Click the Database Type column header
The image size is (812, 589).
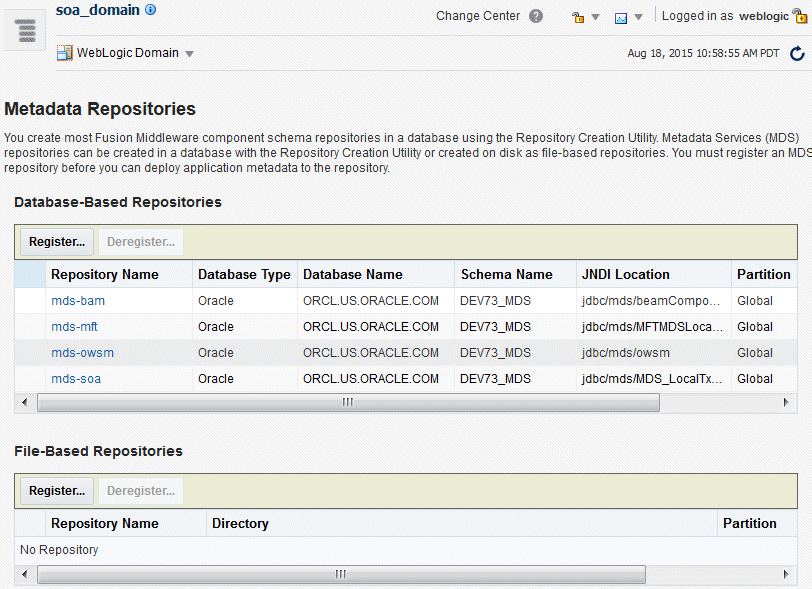(244, 275)
